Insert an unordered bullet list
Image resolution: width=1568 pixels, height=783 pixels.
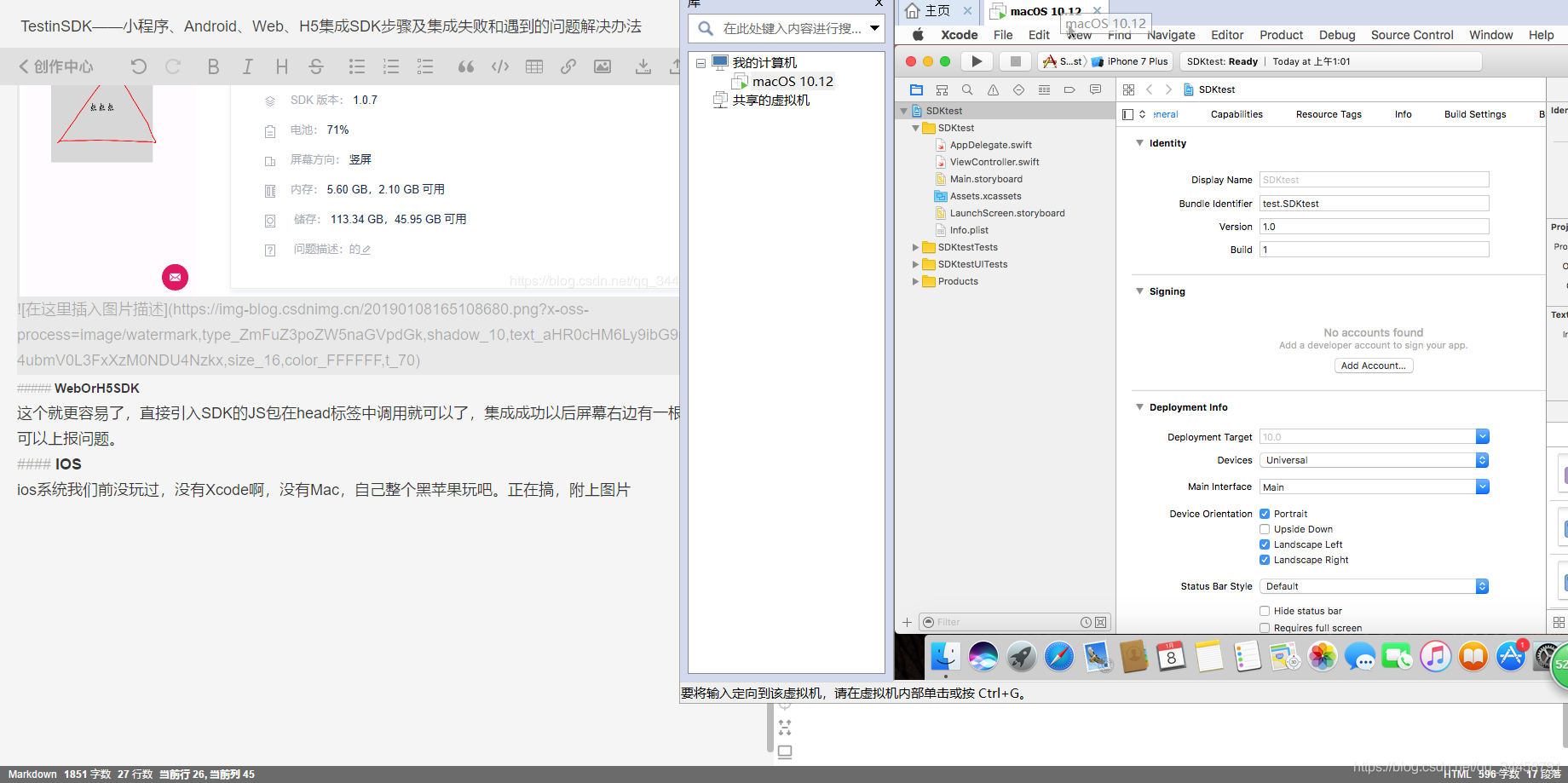pos(357,66)
